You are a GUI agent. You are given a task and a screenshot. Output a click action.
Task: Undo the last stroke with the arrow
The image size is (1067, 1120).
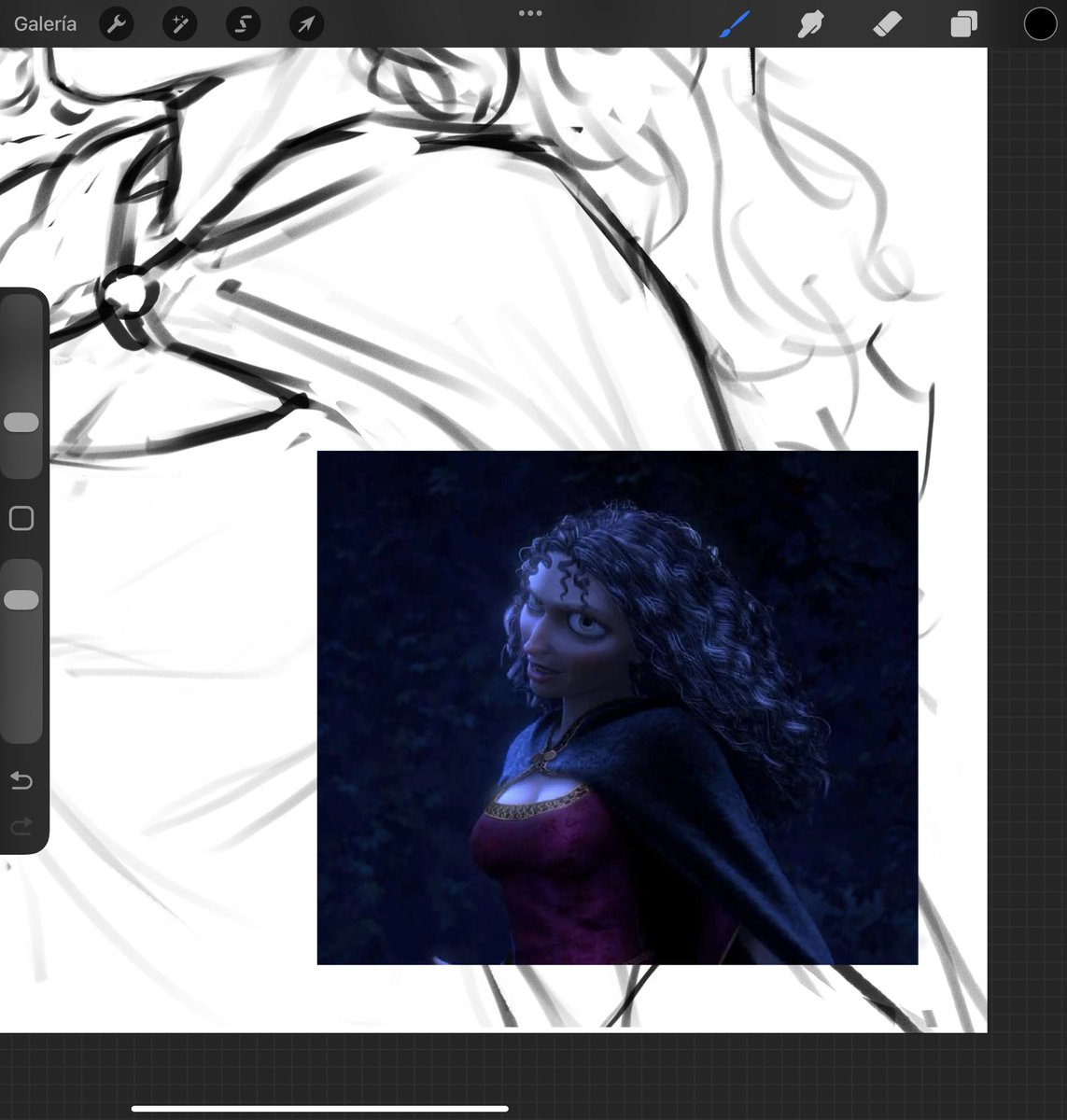(21, 780)
